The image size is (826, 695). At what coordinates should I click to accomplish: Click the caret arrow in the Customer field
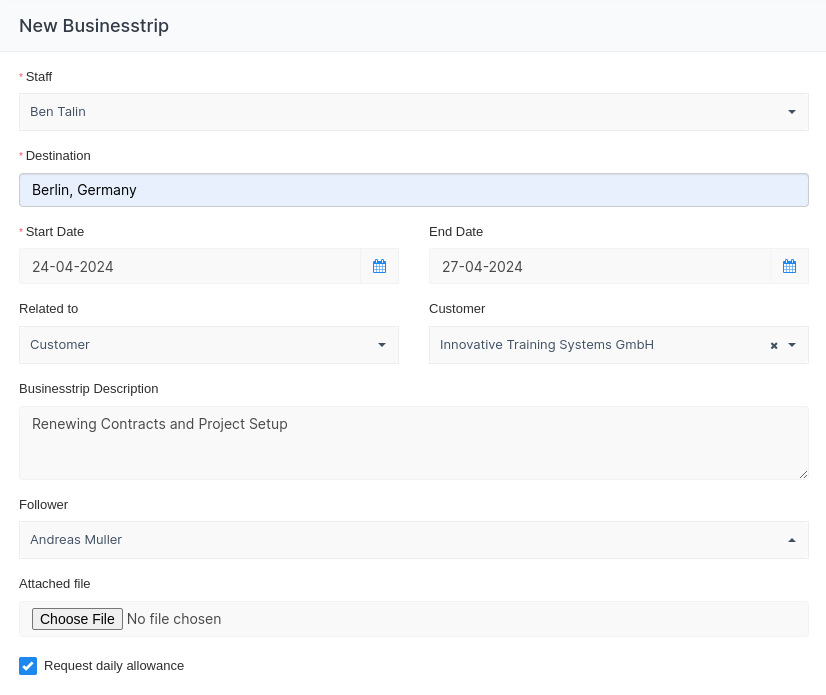pos(792,345)
